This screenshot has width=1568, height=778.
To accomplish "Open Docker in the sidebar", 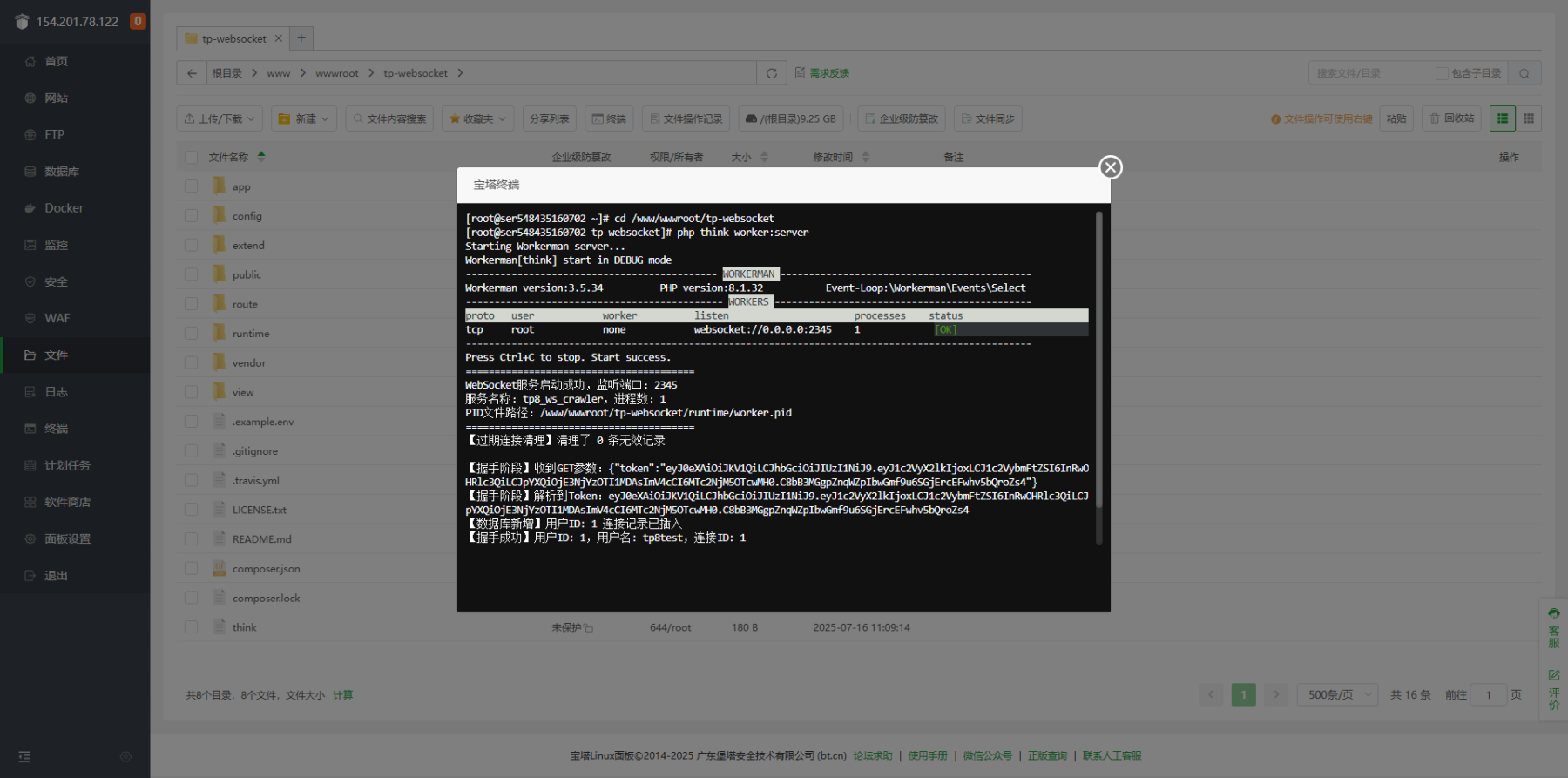I will point(64,208).
